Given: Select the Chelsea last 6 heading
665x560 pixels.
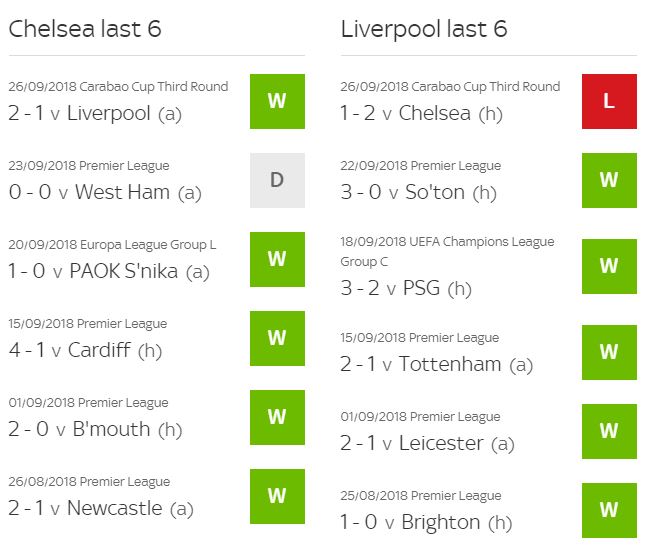Looking at the screenshot, I should coord(85,29).
